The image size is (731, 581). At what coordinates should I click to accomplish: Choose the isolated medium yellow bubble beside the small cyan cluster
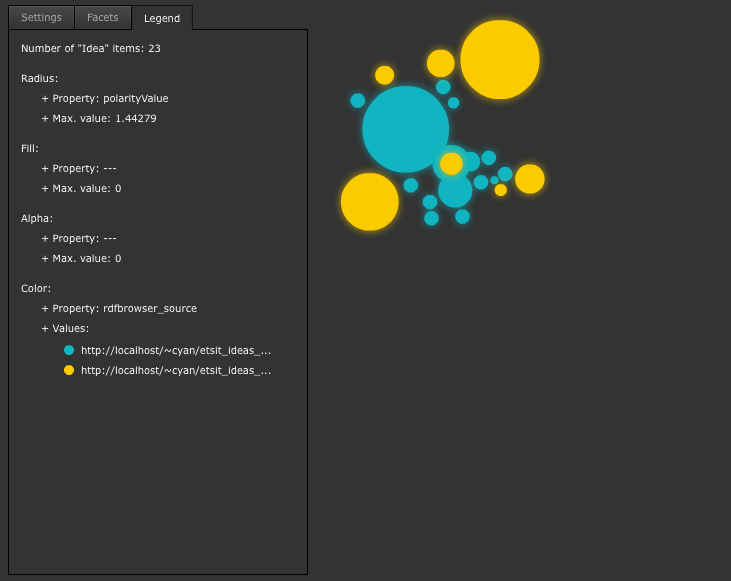(x=529, y=179)
